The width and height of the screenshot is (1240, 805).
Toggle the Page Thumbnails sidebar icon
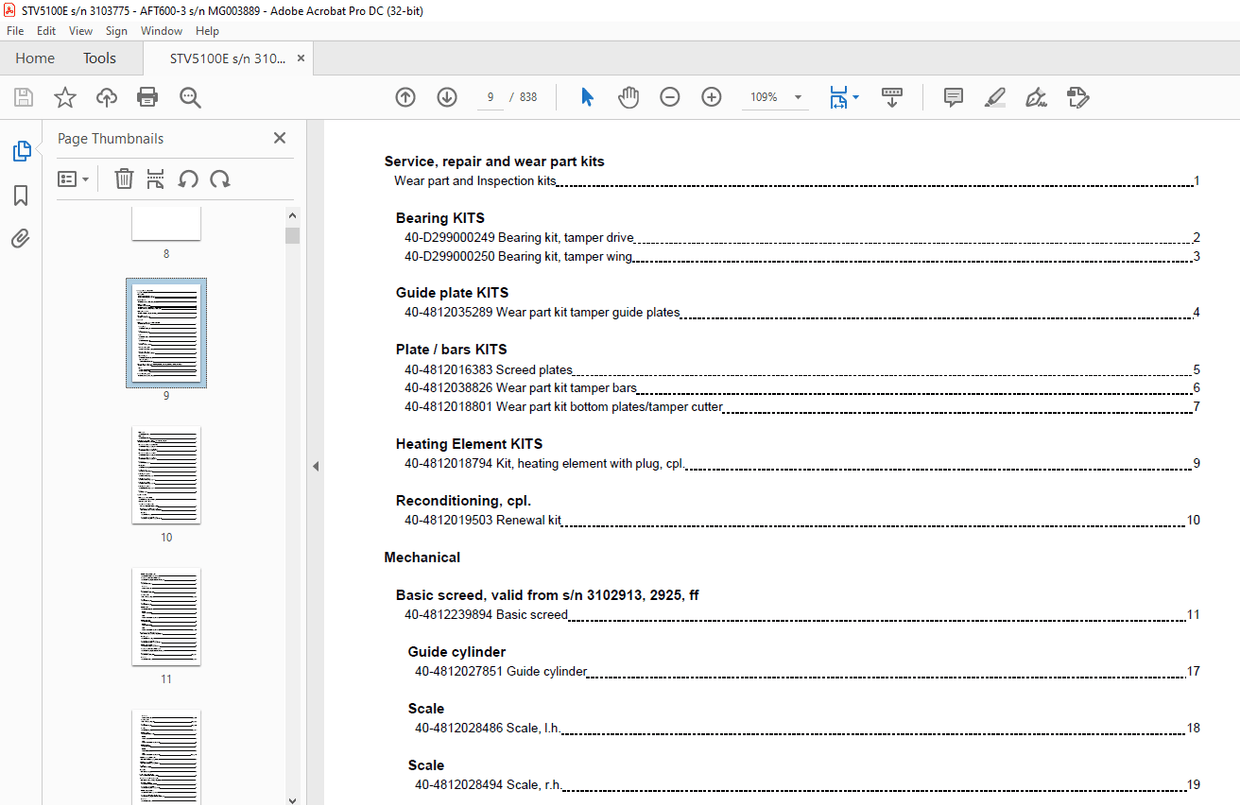[21, 151]
